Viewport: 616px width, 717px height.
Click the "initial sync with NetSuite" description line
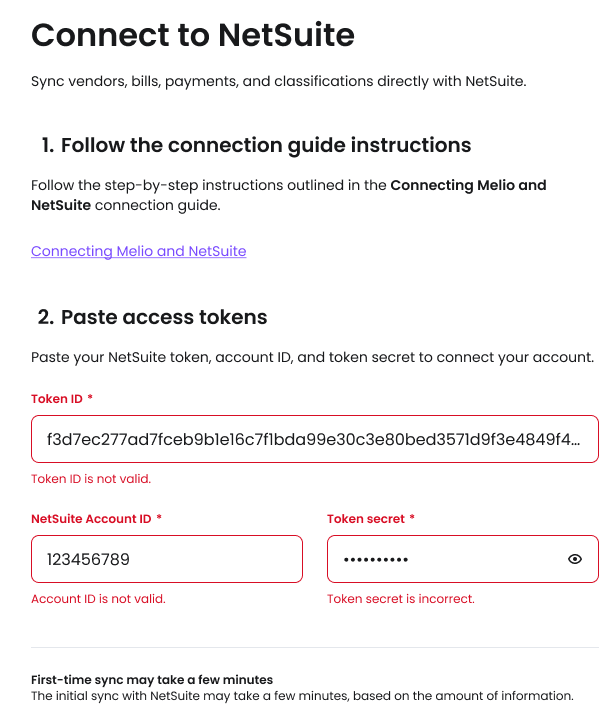coord(302,695)
